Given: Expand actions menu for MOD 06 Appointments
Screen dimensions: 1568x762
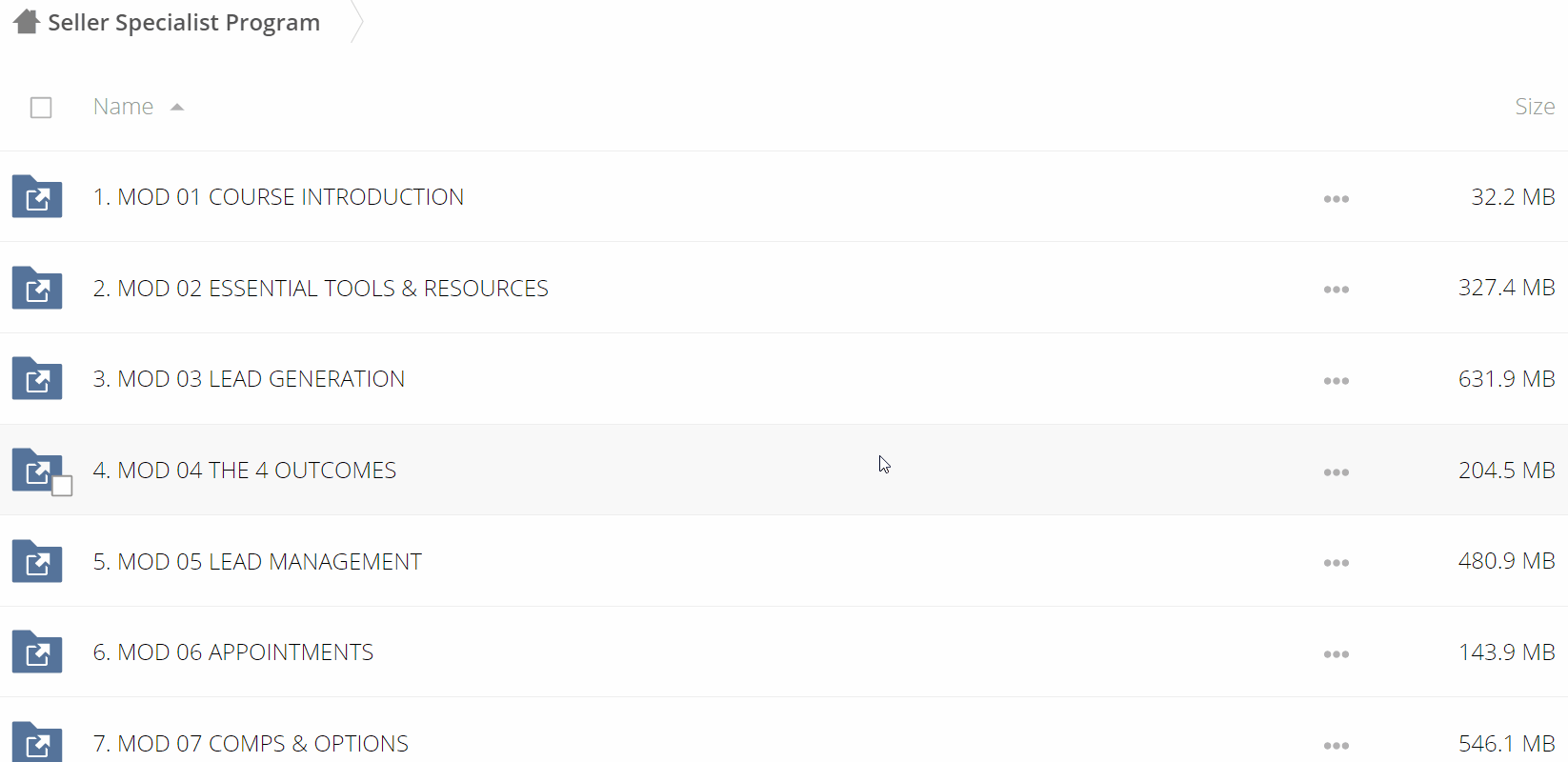Looking at the screenshot, I should point(1337,654).
